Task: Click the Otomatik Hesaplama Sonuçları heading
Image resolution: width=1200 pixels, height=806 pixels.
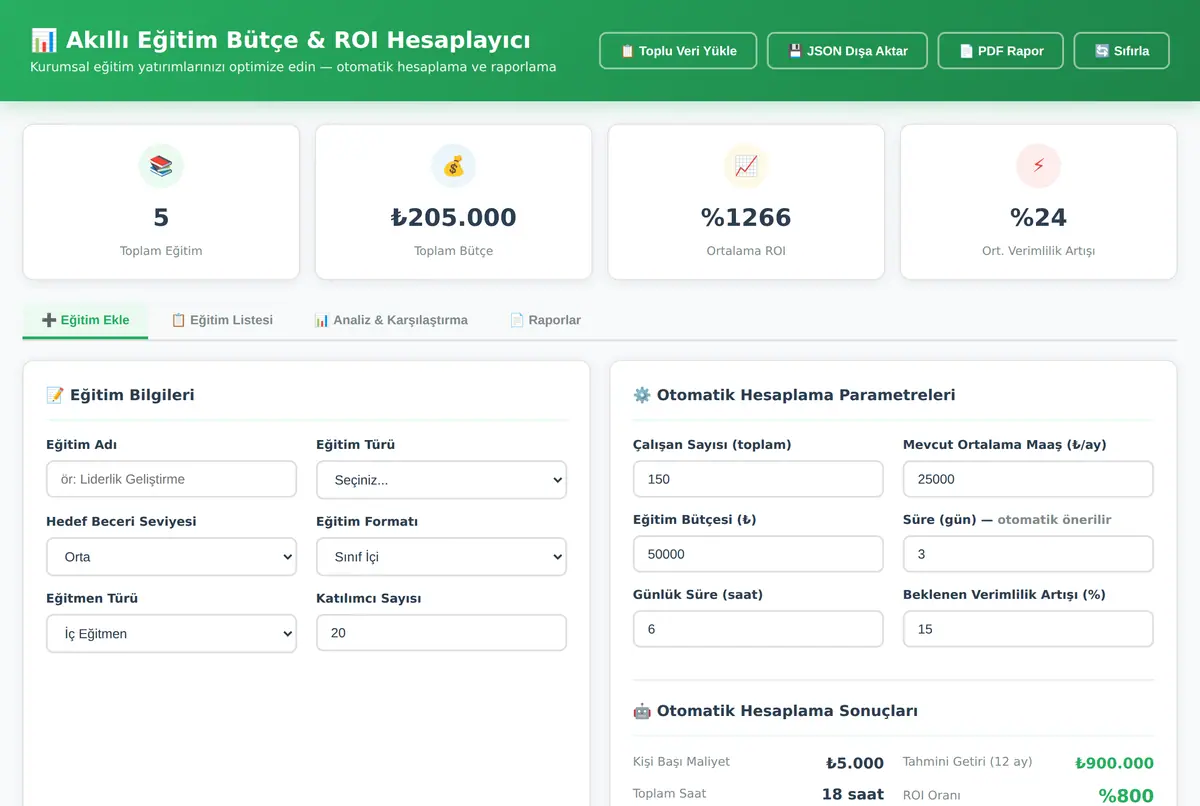Action: point(775,711)
